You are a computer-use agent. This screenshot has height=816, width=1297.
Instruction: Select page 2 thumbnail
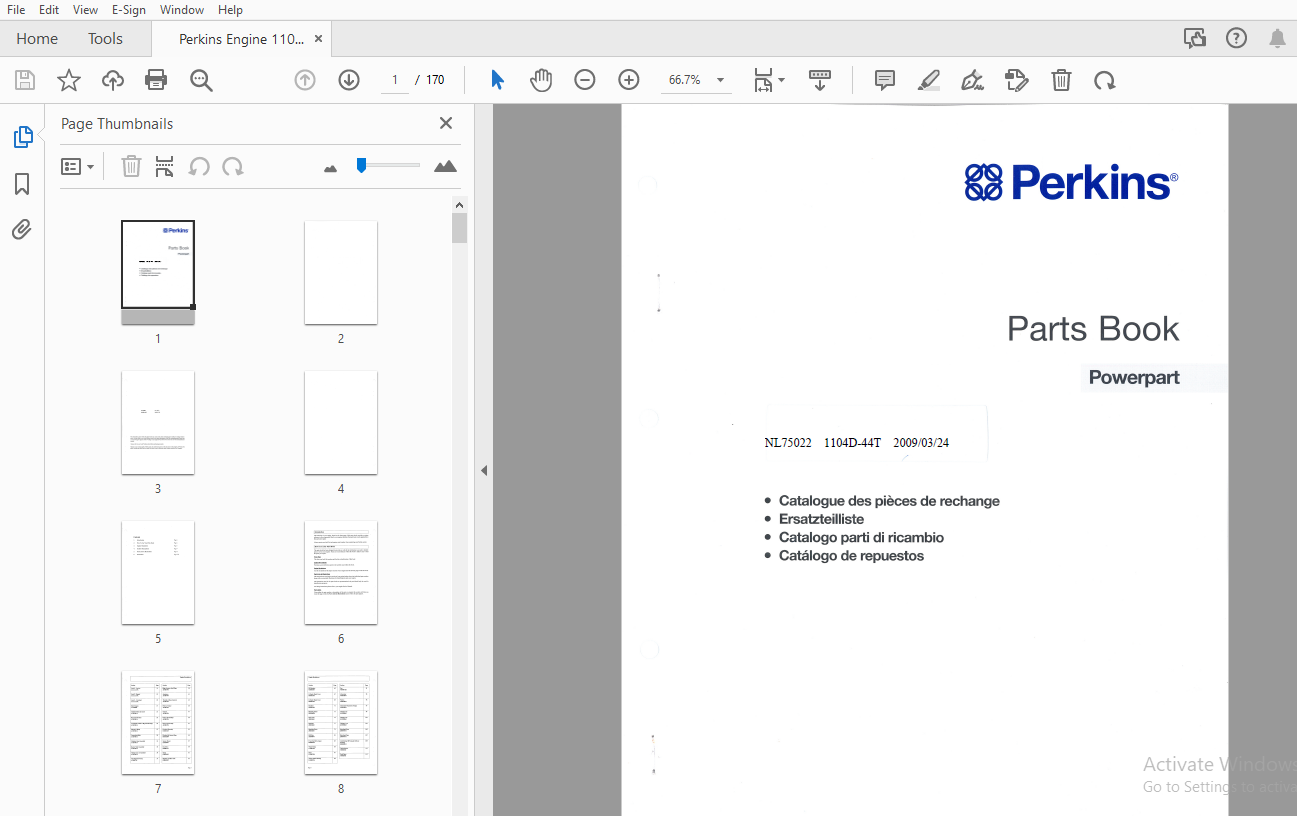(341, 272)
